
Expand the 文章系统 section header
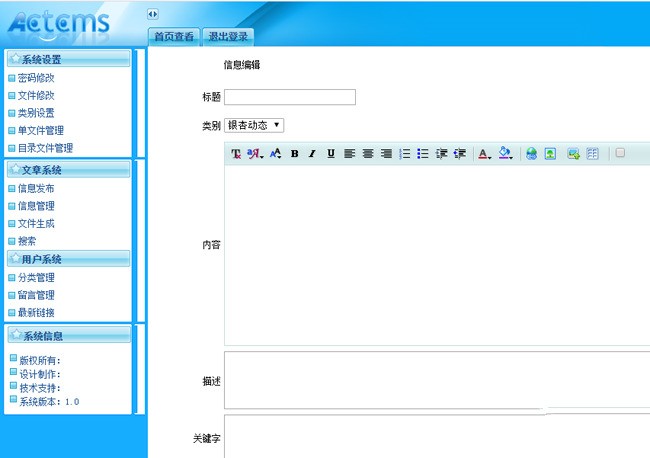click(68, 170)
